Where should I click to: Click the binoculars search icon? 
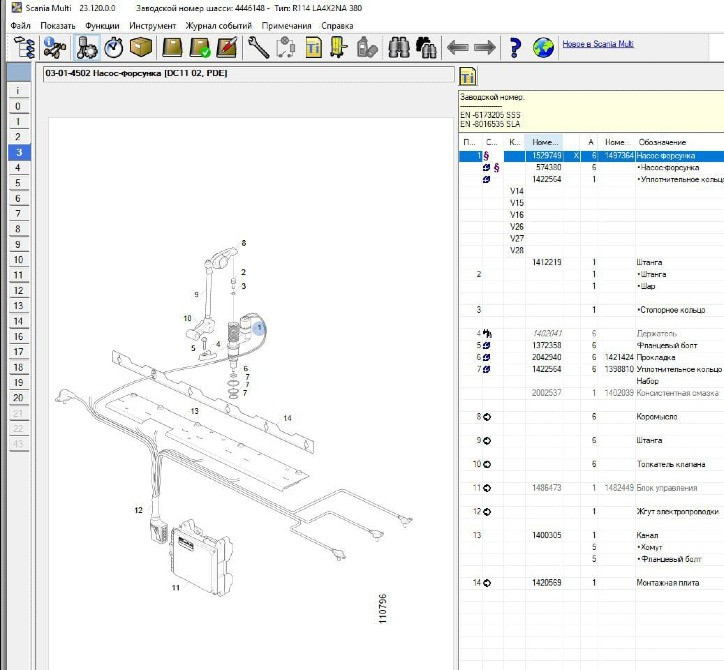(x=397, y=47)
